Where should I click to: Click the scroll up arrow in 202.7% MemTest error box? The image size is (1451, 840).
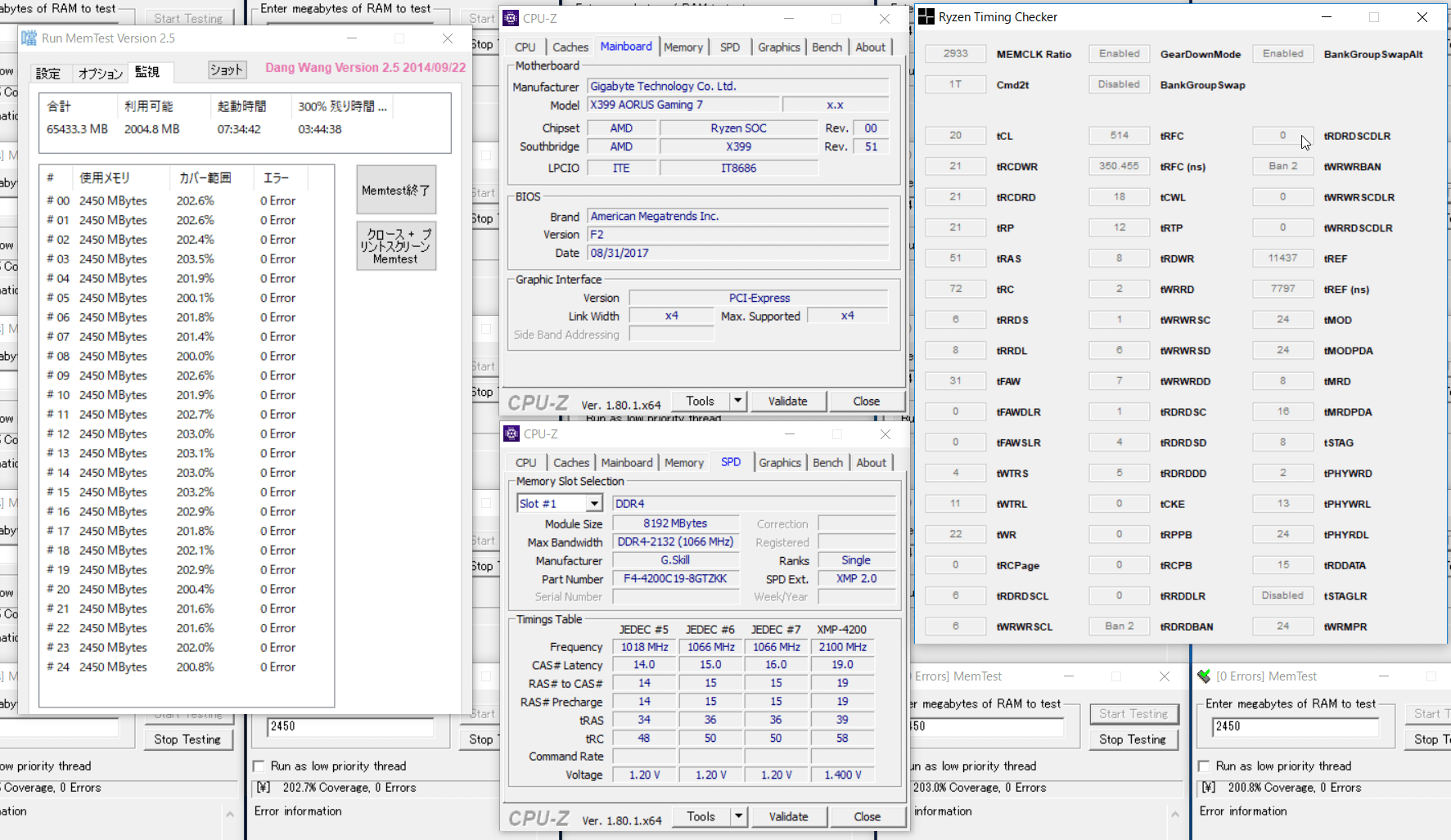click(230, 814)
